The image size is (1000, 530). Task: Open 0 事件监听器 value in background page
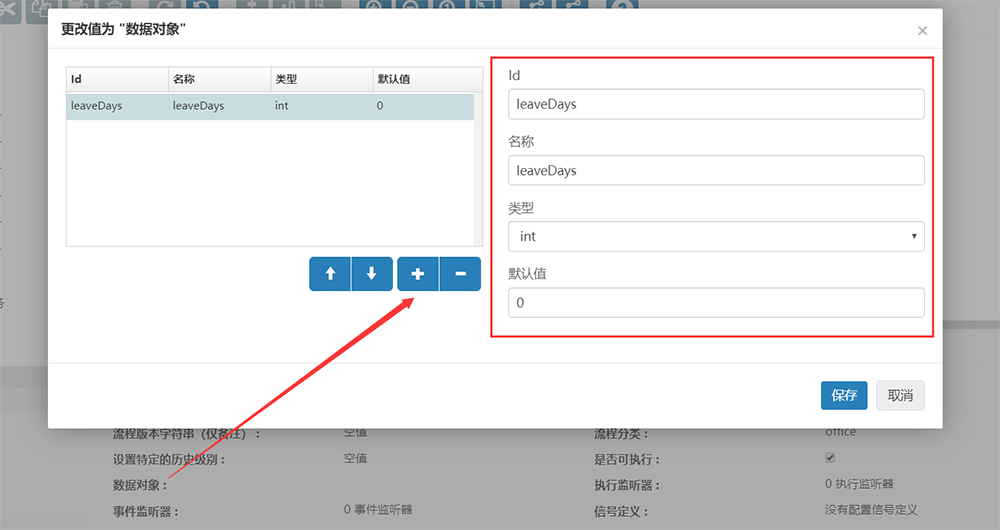coord(378,510)
